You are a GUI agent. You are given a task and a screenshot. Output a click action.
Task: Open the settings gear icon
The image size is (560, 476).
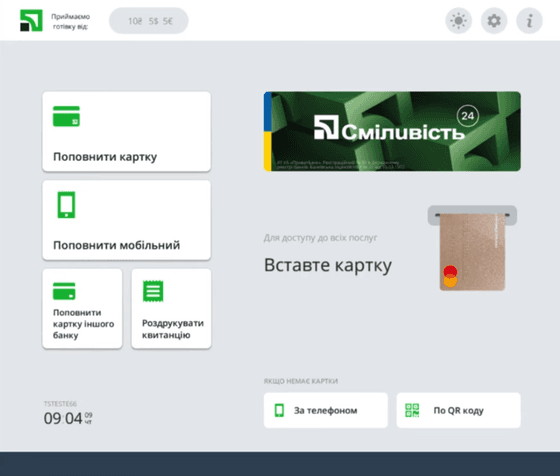[494, 21]
